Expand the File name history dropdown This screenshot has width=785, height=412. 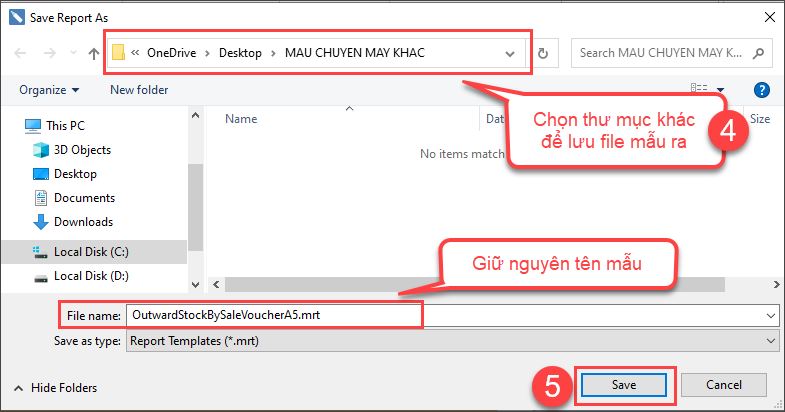coord(769,315)
